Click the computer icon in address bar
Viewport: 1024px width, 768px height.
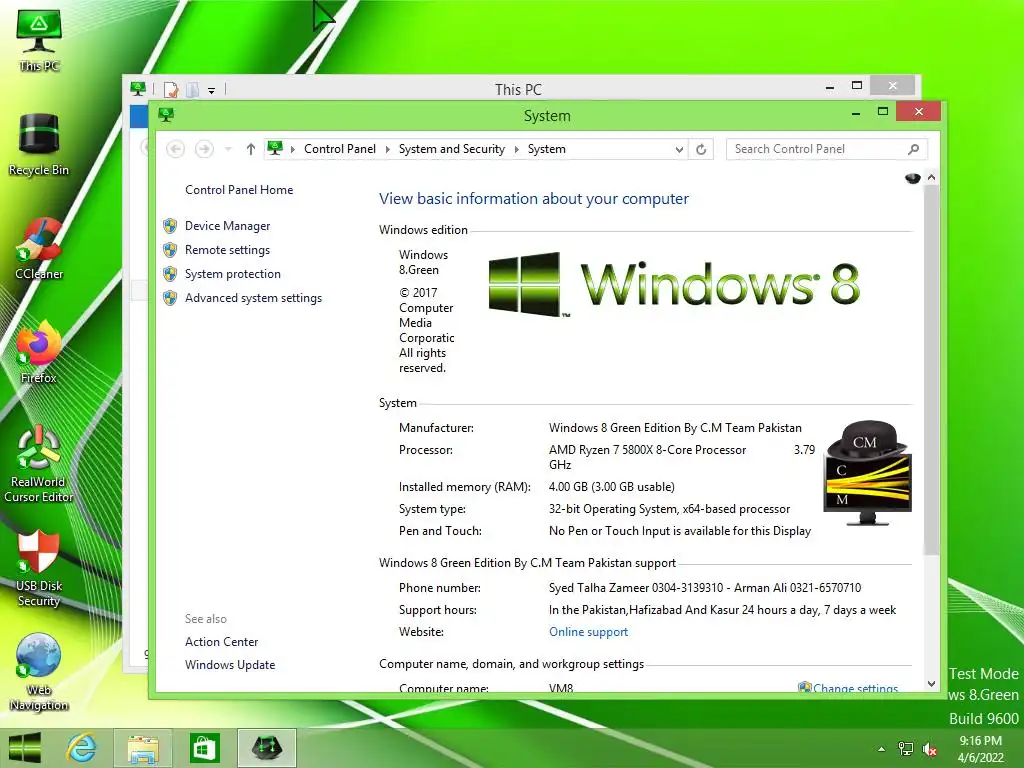(275, 148)
